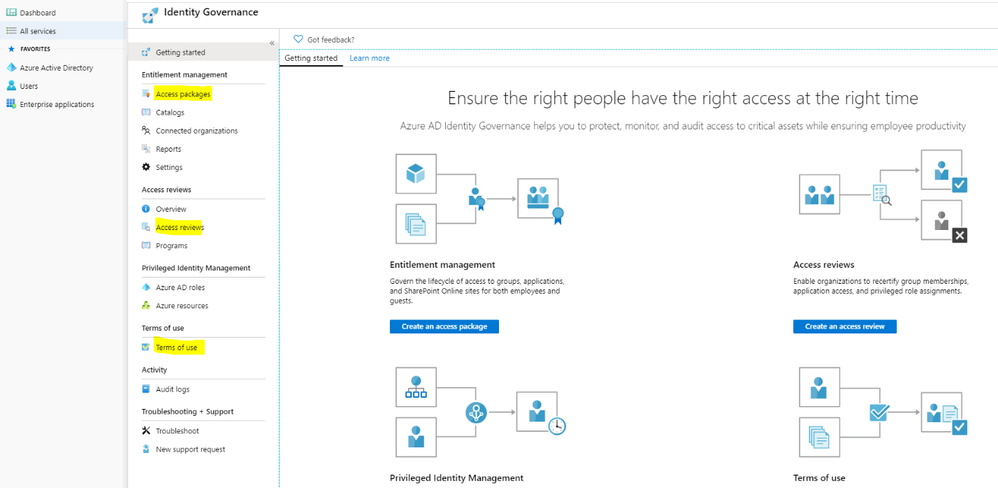Click the Terms of use diagram illustration
Viewport: 998px width, 488px height.
(885, 411)
